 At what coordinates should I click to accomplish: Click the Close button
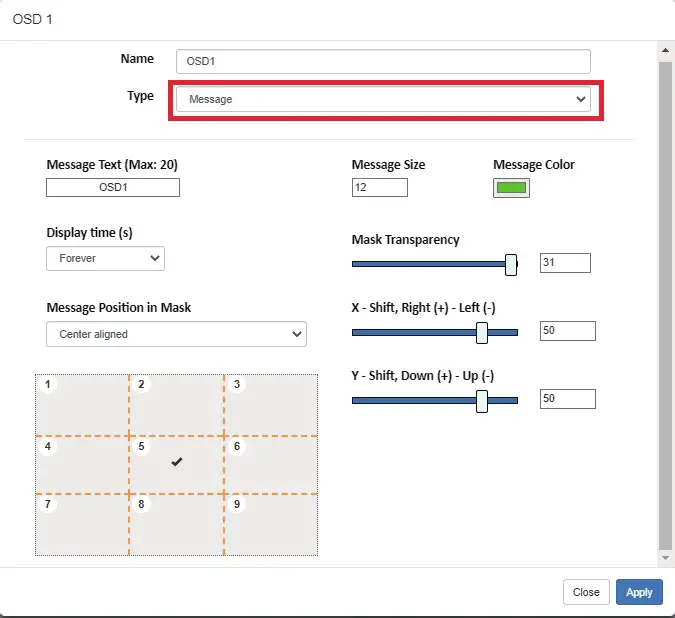[586, 592]
